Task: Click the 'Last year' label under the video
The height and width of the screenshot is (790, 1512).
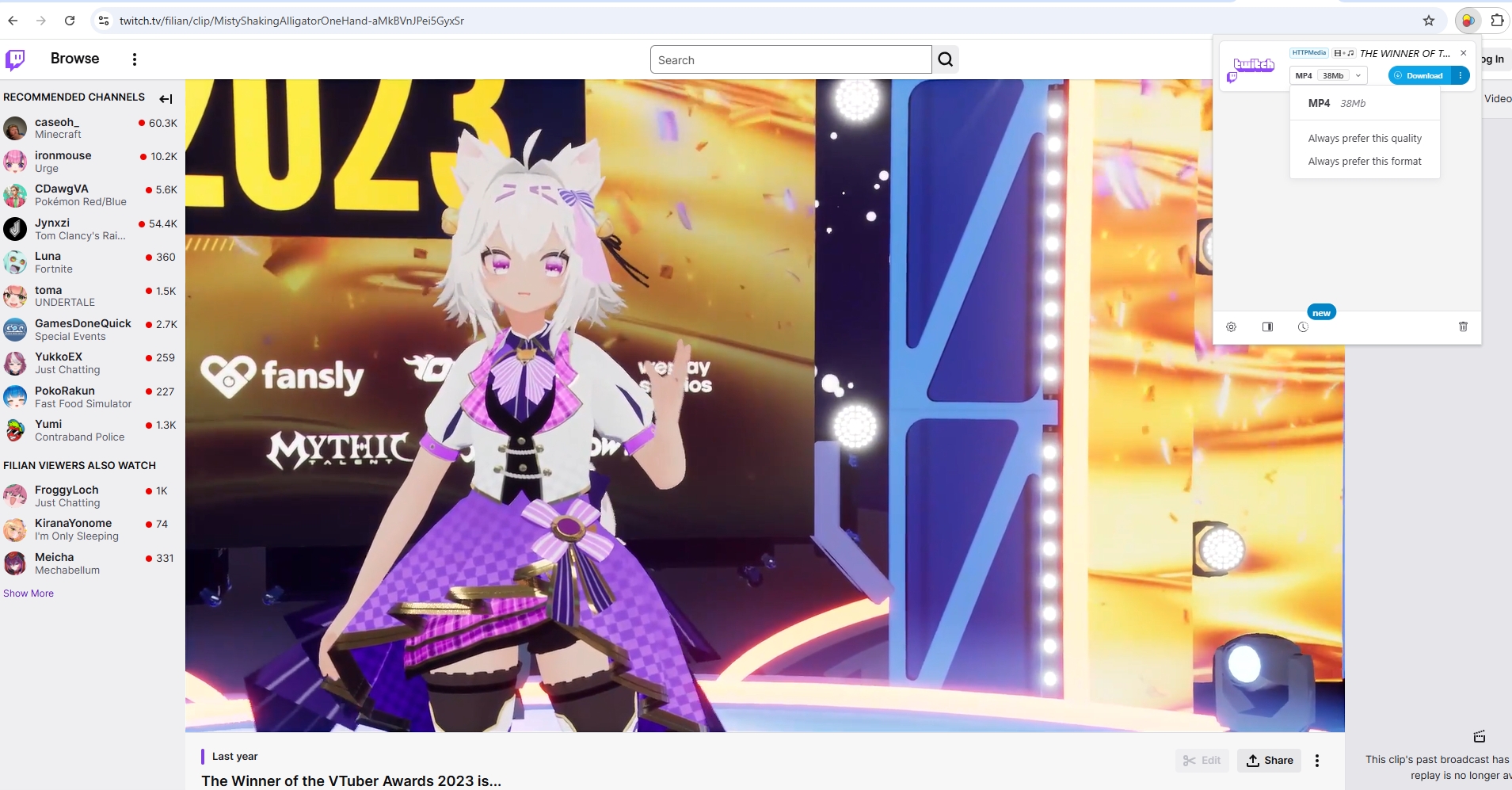Action: (234, 756)
